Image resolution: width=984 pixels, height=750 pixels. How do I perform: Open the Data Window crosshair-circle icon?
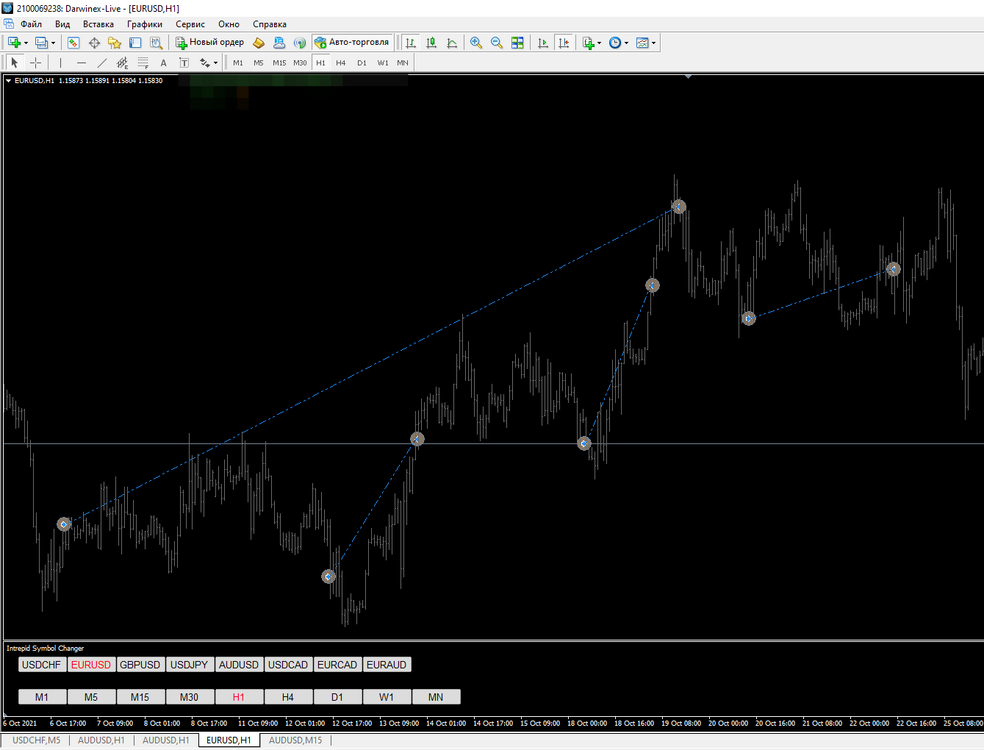(94, 43)
